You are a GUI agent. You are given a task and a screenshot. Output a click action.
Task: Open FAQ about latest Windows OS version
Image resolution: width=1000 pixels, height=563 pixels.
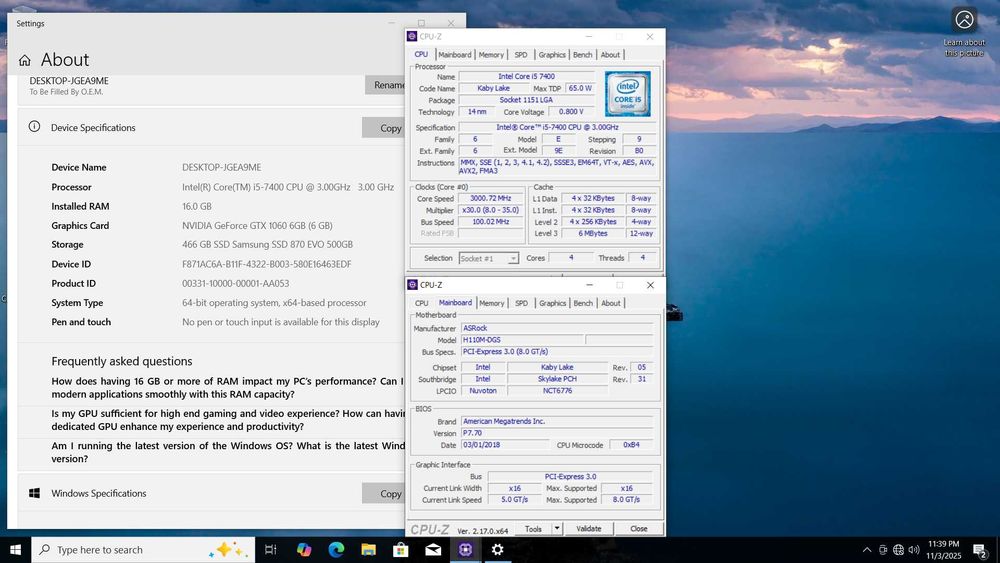click(x=228, y=452)
